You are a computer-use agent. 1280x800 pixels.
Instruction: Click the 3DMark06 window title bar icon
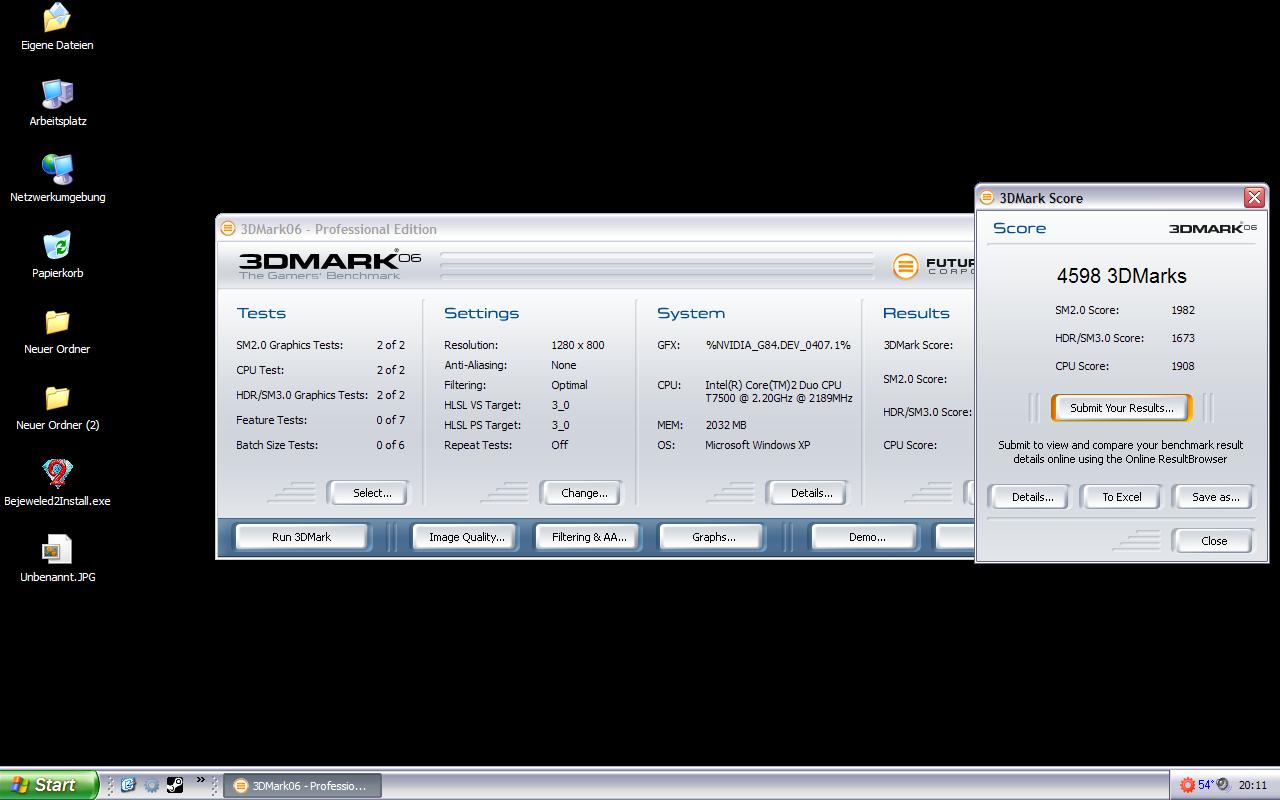228,229
